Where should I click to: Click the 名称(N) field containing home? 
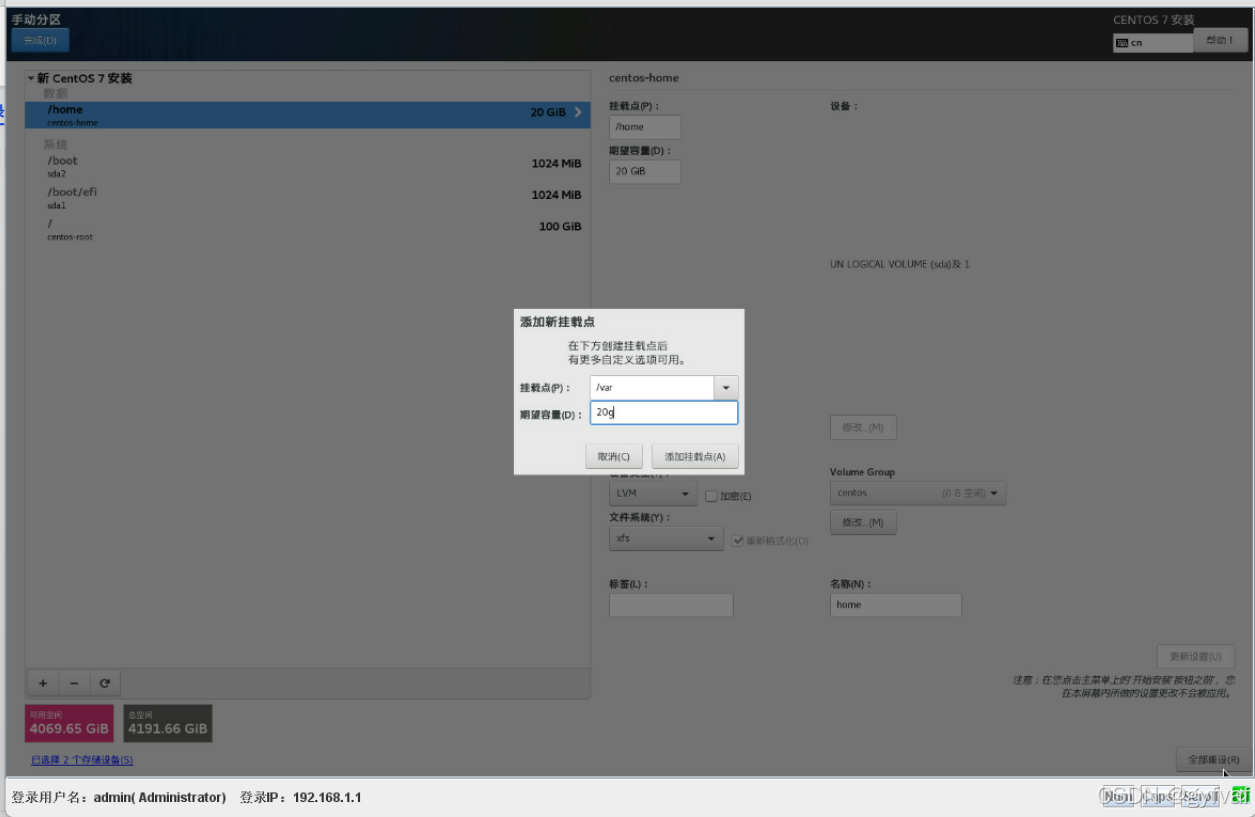pyautogui.click(x=896, y=605)
